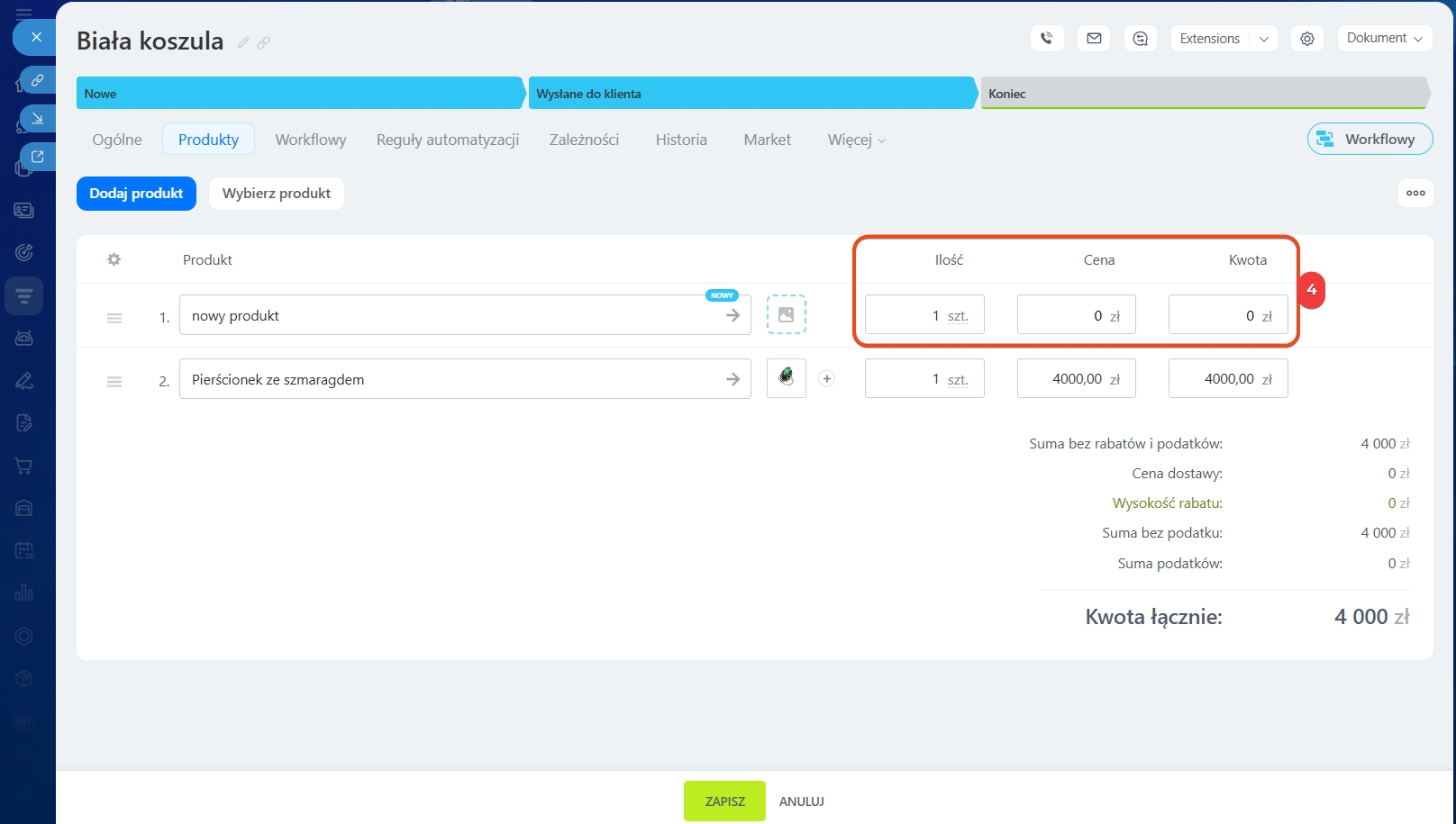1456x824 pixels.
Task: Open the Extensions dropdown arrow
Action: (x=1263, y=39)
